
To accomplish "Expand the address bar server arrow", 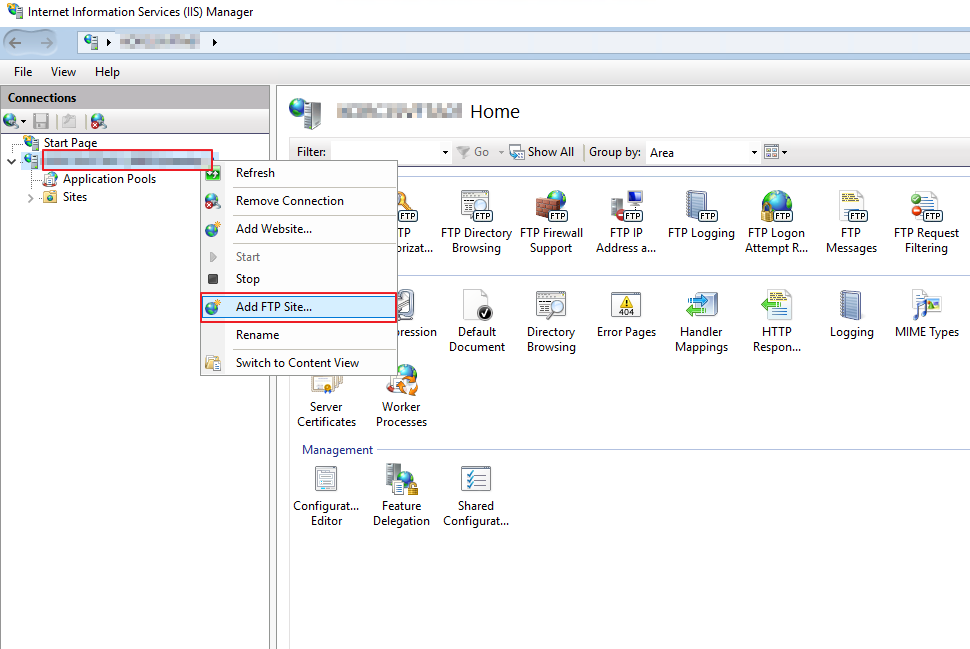I will coord(215,42).
